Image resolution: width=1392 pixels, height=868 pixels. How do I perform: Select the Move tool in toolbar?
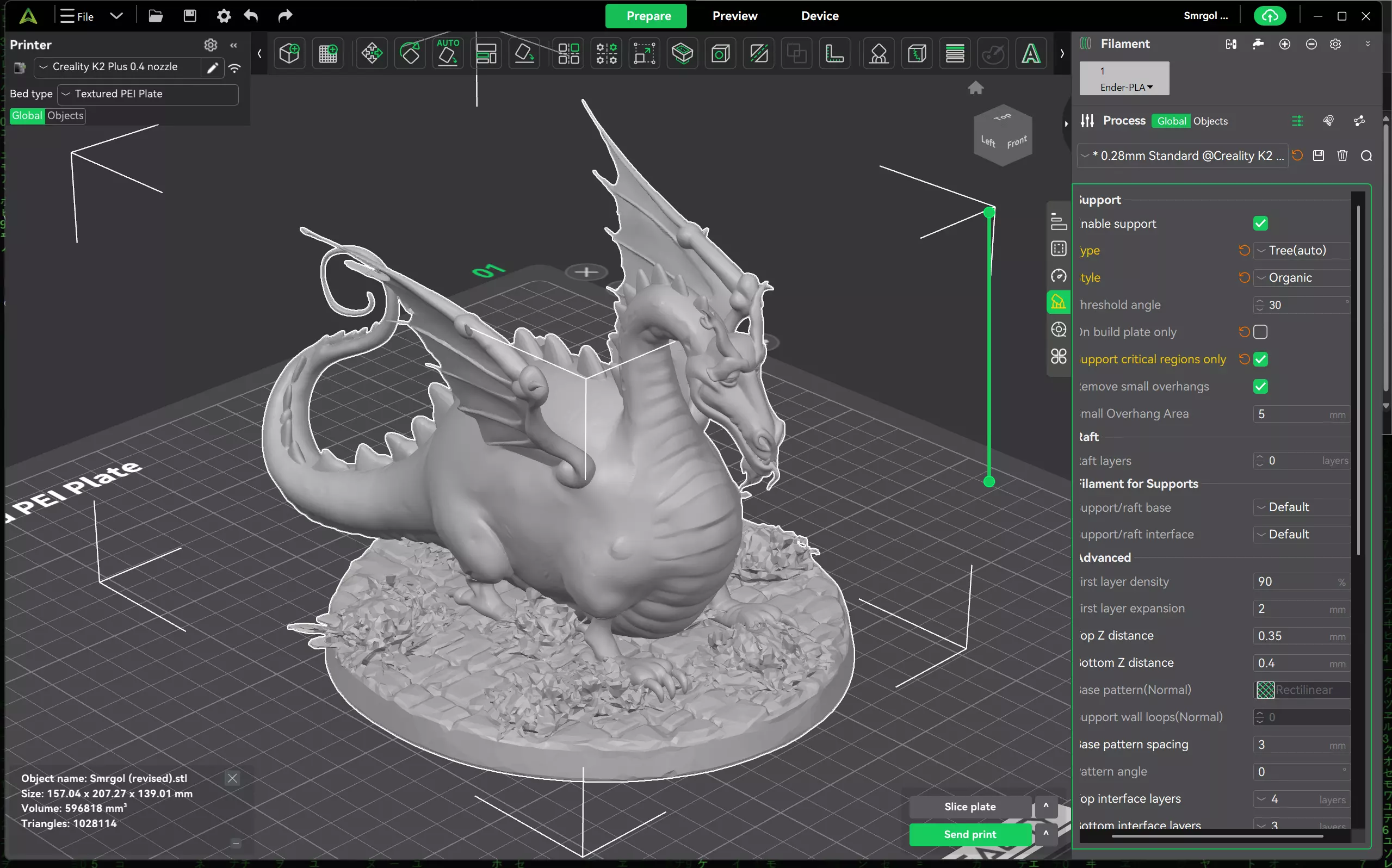pyautogui.click(x=372, y=54)
